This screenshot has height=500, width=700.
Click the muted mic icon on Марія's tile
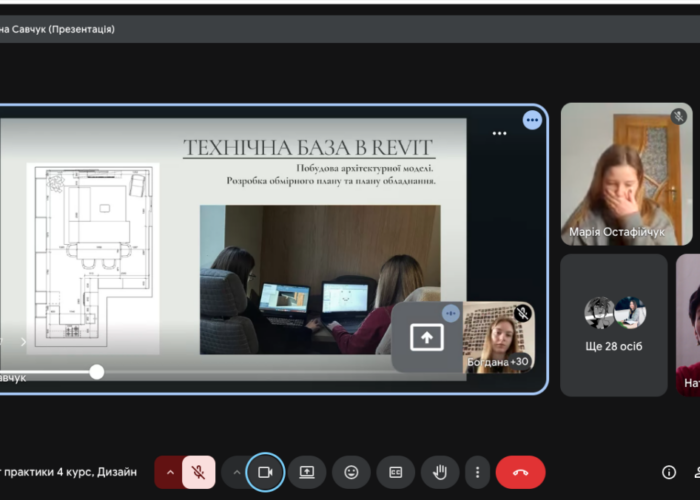click(x=679, y=117)
